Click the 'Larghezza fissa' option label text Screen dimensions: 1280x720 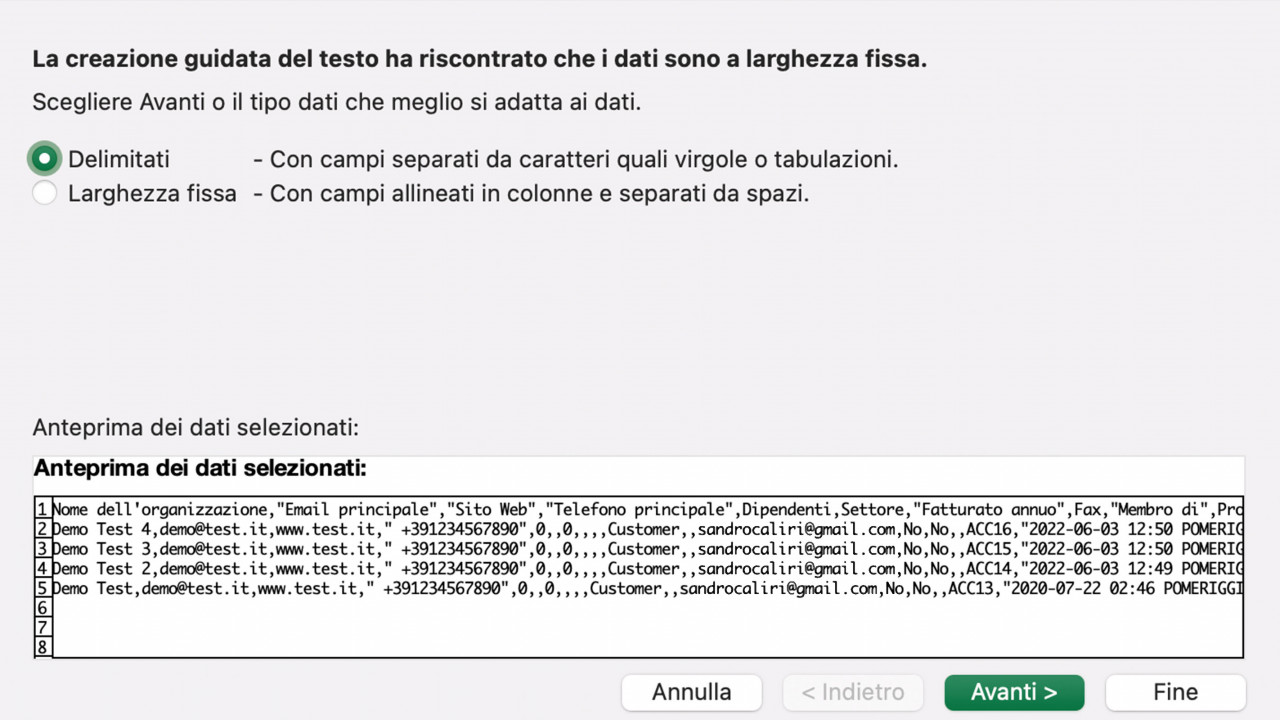[x=152, y=193]
